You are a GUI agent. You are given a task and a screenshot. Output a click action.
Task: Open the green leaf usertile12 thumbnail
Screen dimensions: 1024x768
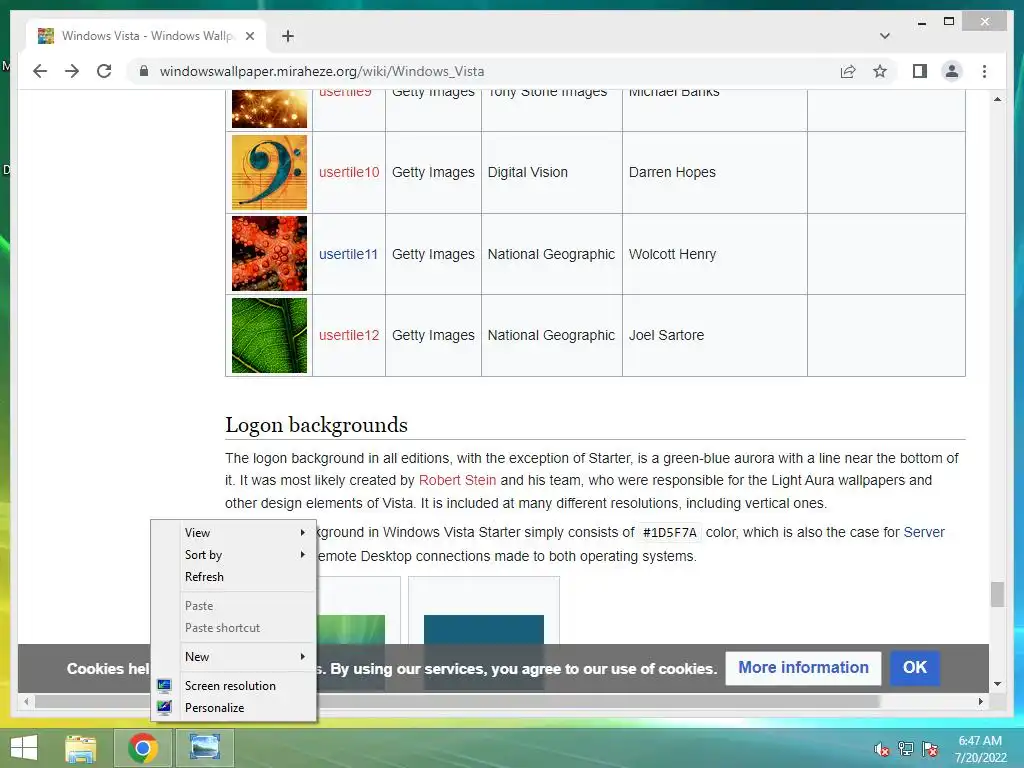269,336
